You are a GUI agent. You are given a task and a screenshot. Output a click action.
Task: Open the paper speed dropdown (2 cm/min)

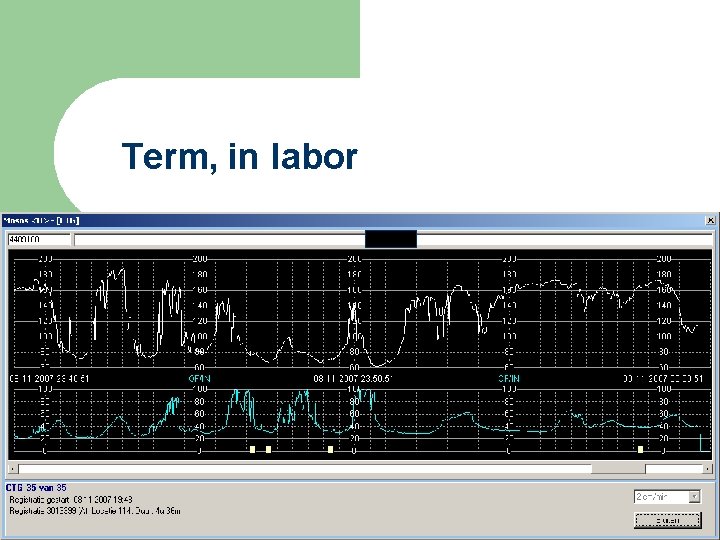click(x=695, y=497)
